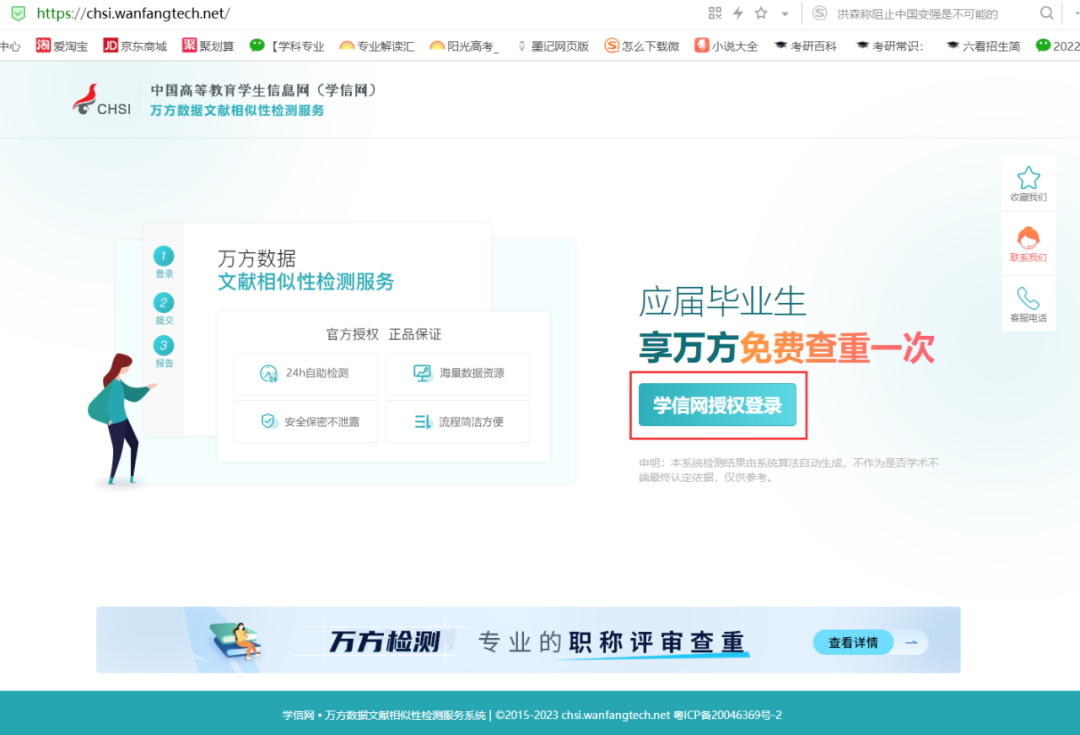This screenshot has width=1080, height=735.
Task: Open the 爱淘宝 bookmark
Action: [x=62, y=46]
